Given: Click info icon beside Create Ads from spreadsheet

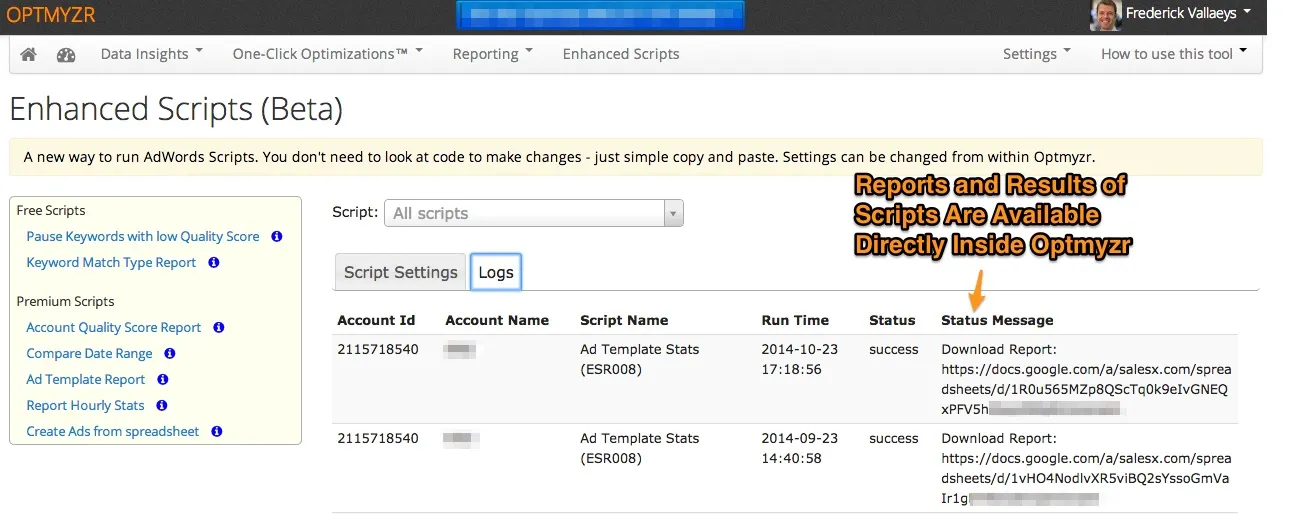Looking at the screenshot, I should pos(217,432).
